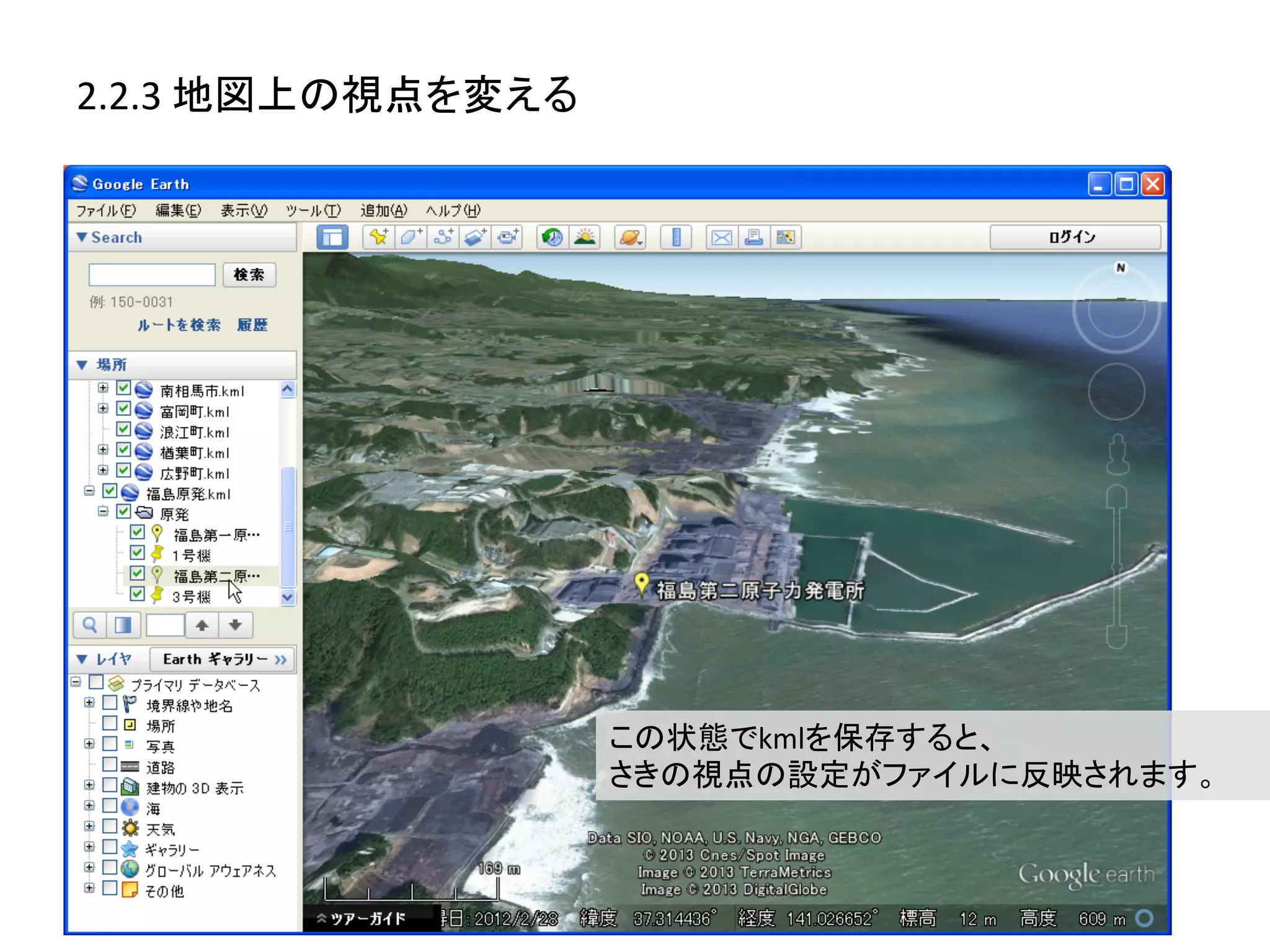Enable the 建物の 3D 表示 layer checkbox
Screen dimensions: 1270x952
pyautogui.click(x=110, y=785)
